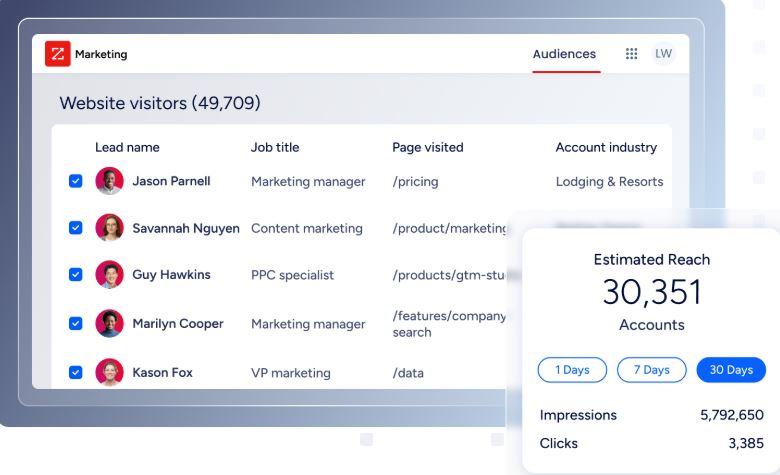Open lead Jason Parnell's name

tap(171, 181)
